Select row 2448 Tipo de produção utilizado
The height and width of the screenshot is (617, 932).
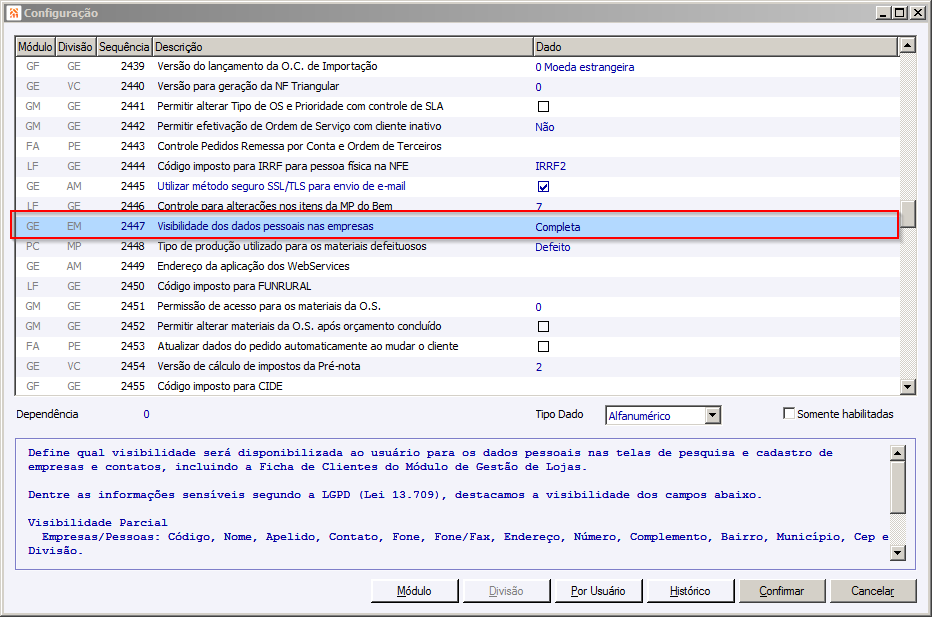pos(455,247)
